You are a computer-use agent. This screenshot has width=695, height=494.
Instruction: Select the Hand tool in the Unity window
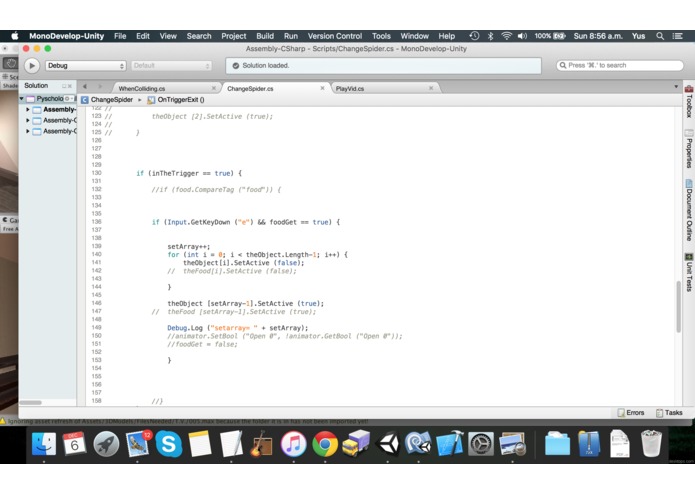click(10, 63)
